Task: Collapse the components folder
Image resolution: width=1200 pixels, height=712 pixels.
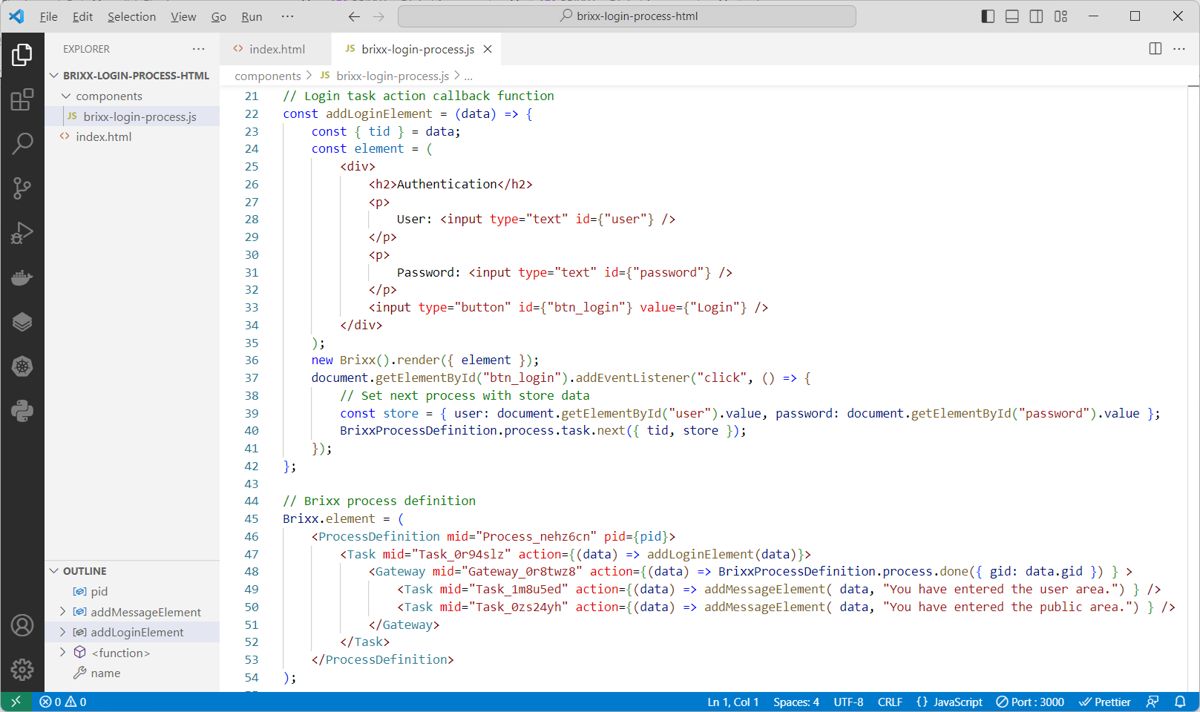Action: coord(66,95)
